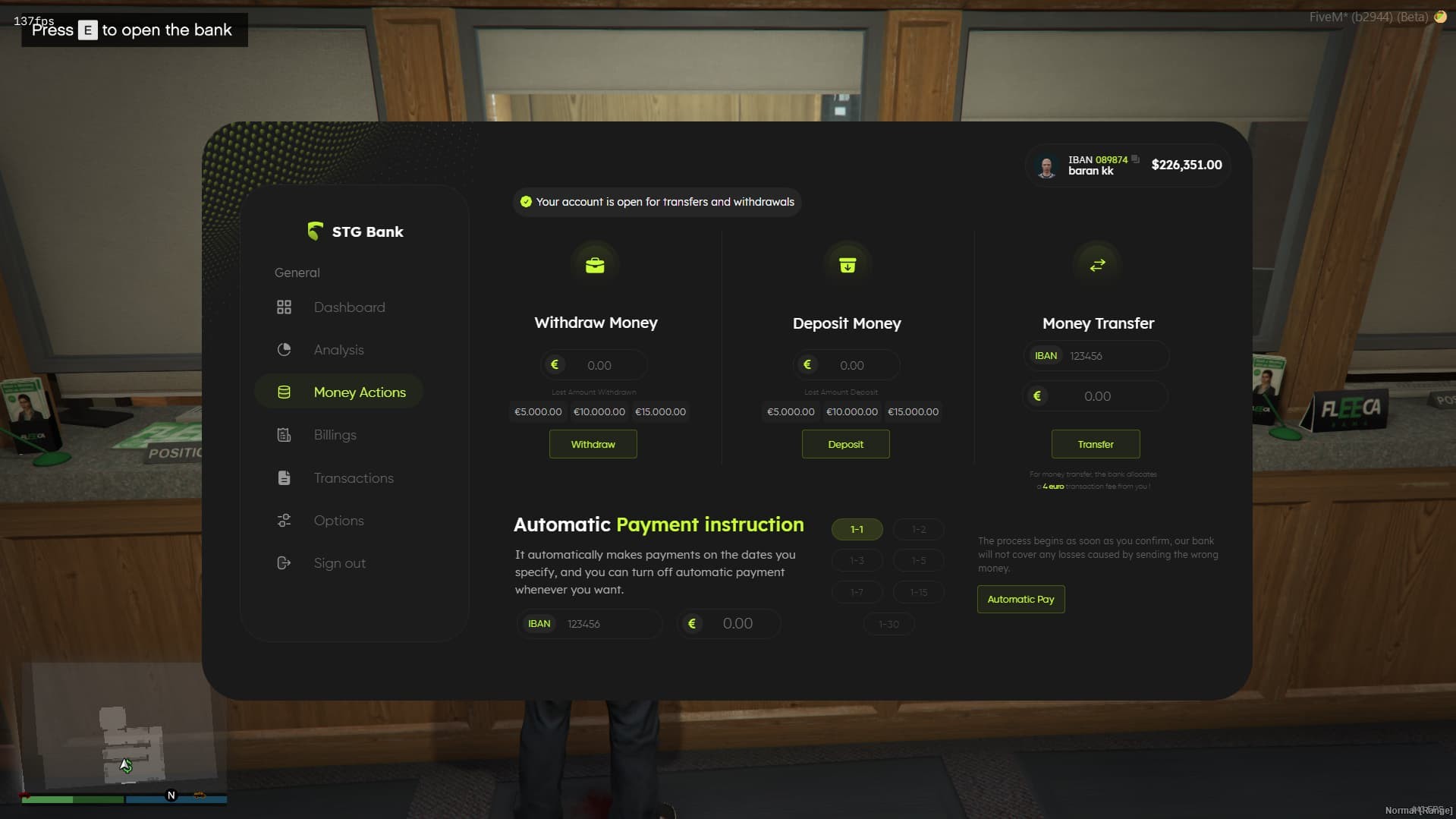Click the IBAN field under Money Transfer

click(x=1095, y=355)
